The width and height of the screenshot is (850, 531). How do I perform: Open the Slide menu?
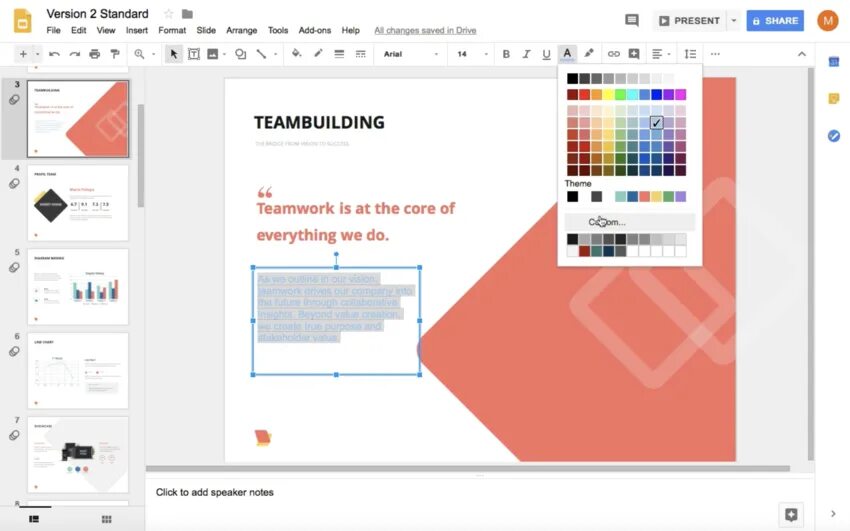click(206, 30)
